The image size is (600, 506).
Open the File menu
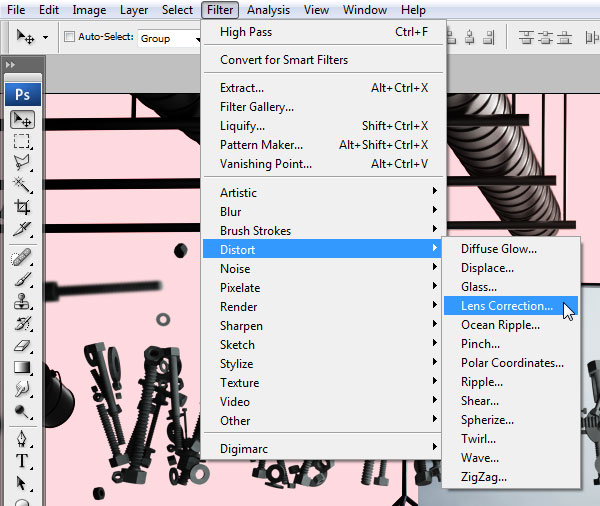(x=16, y=10)
